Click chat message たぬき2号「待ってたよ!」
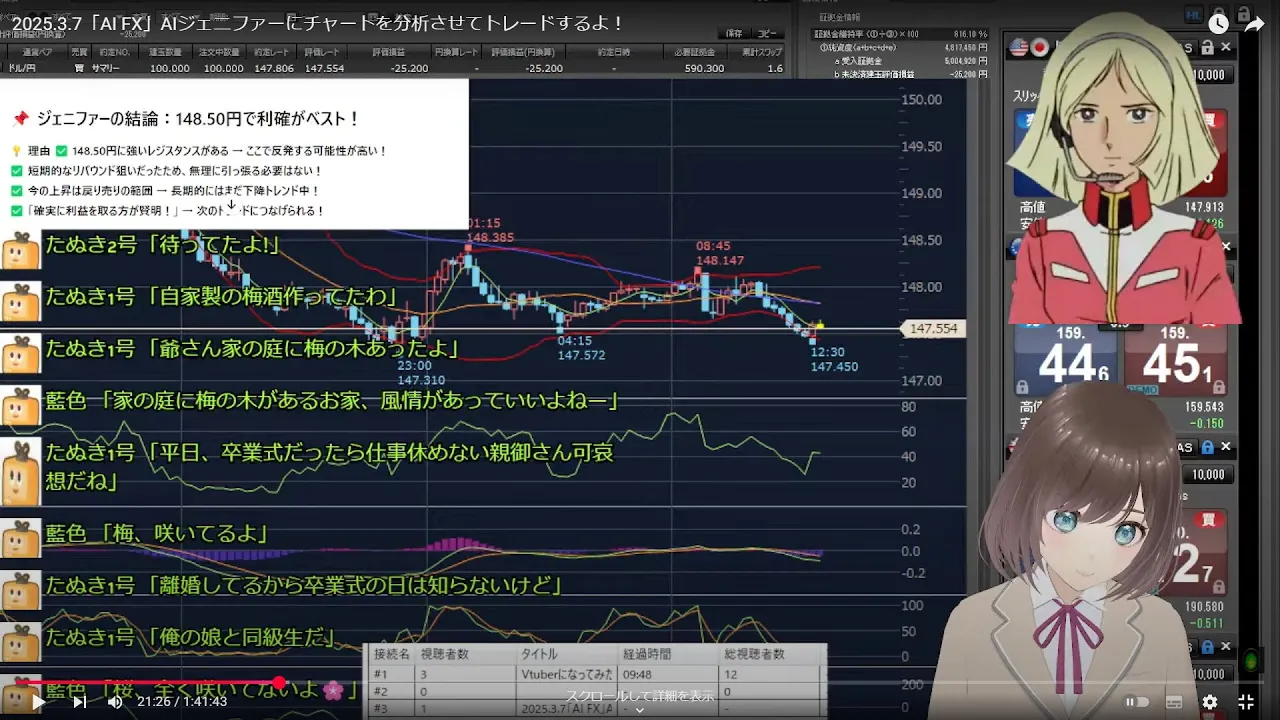This screenshot has width=1280, height=720. click(x=163, y=245)
